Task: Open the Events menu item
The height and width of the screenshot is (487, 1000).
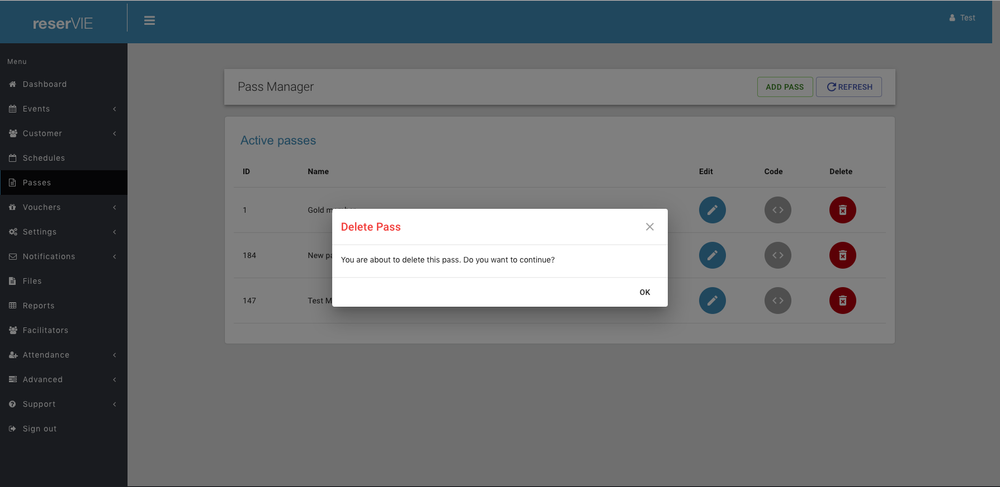Action: click(x=64, y=109)
